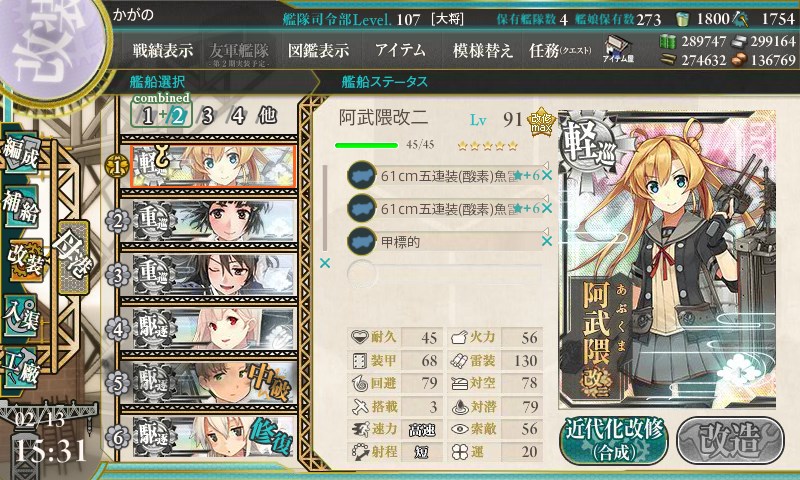Click the grey 改造 remodel button
This screenshot has width=800, height=480.
point(730,440)
